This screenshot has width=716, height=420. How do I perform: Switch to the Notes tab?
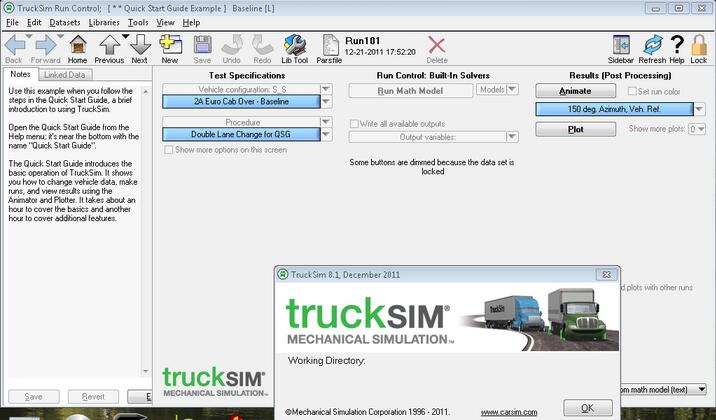tap(21, 74)
